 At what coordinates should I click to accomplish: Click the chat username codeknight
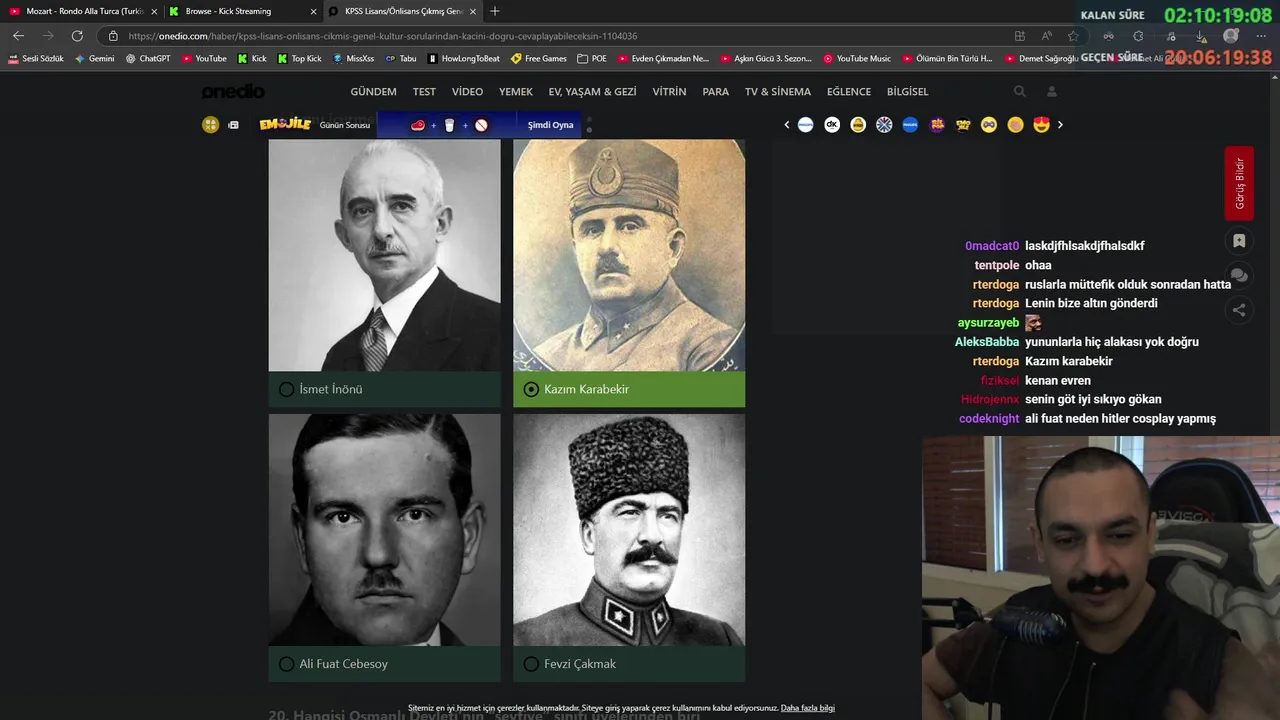[989, 419]
